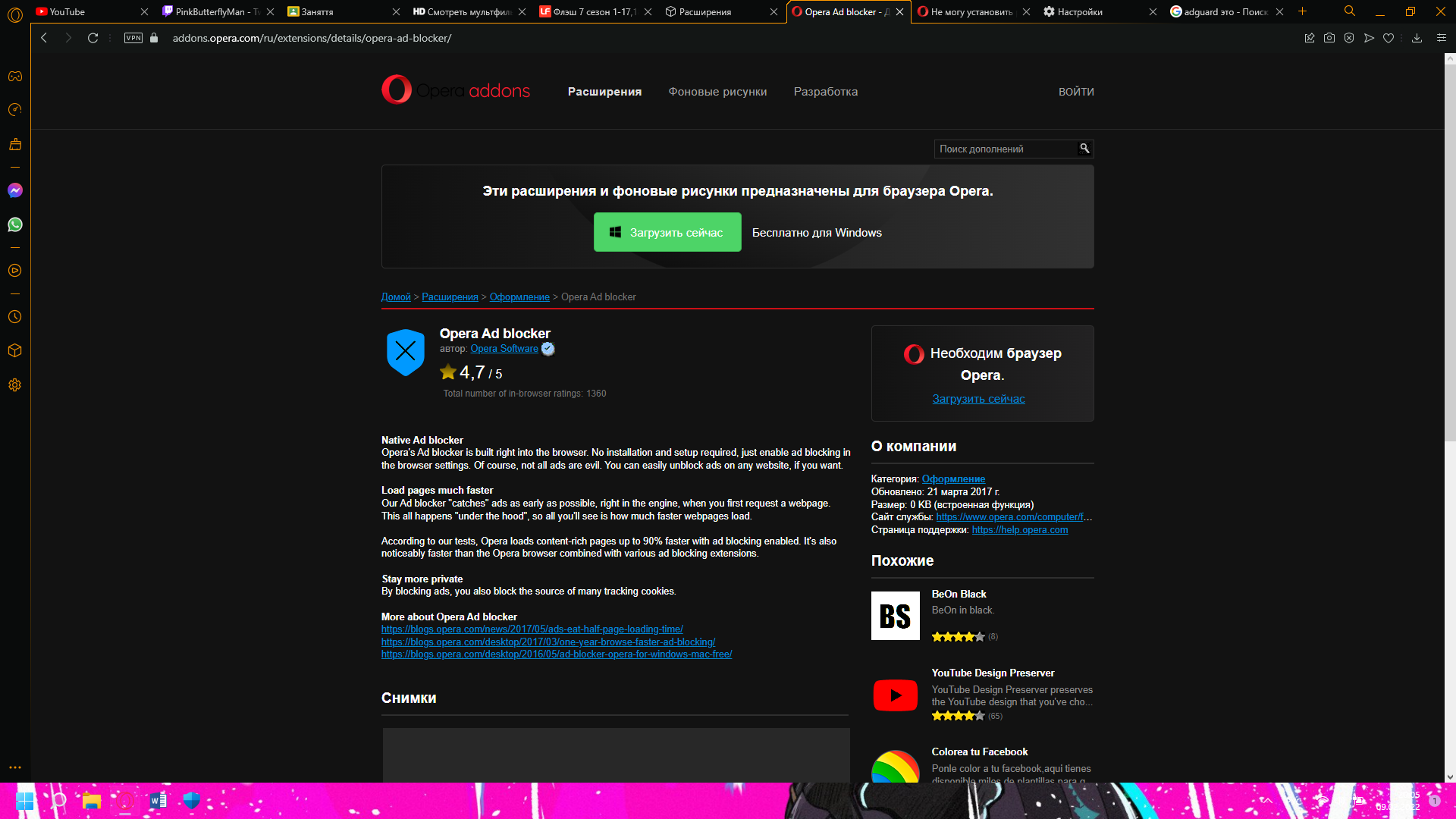Viewport: 1456px width, 819px height.
Task: Open the Opera GX main menu logo
Action: 15,14
